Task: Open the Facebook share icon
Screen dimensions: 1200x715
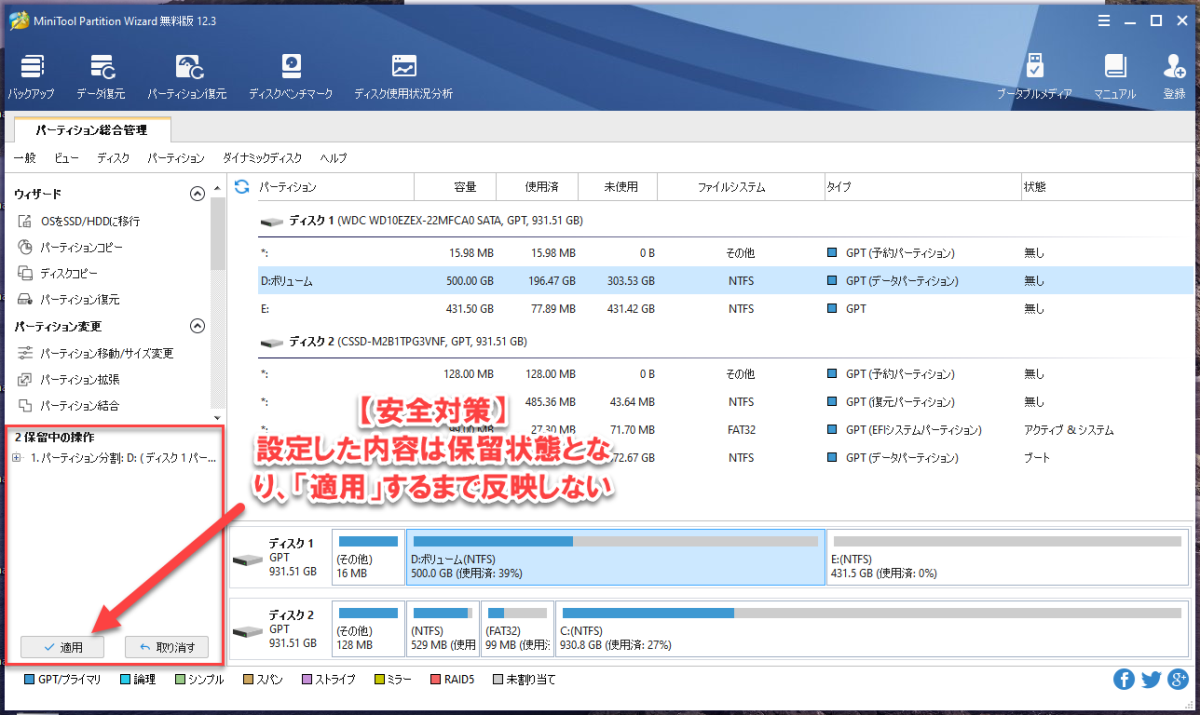Action: [x=1124, y=680]
